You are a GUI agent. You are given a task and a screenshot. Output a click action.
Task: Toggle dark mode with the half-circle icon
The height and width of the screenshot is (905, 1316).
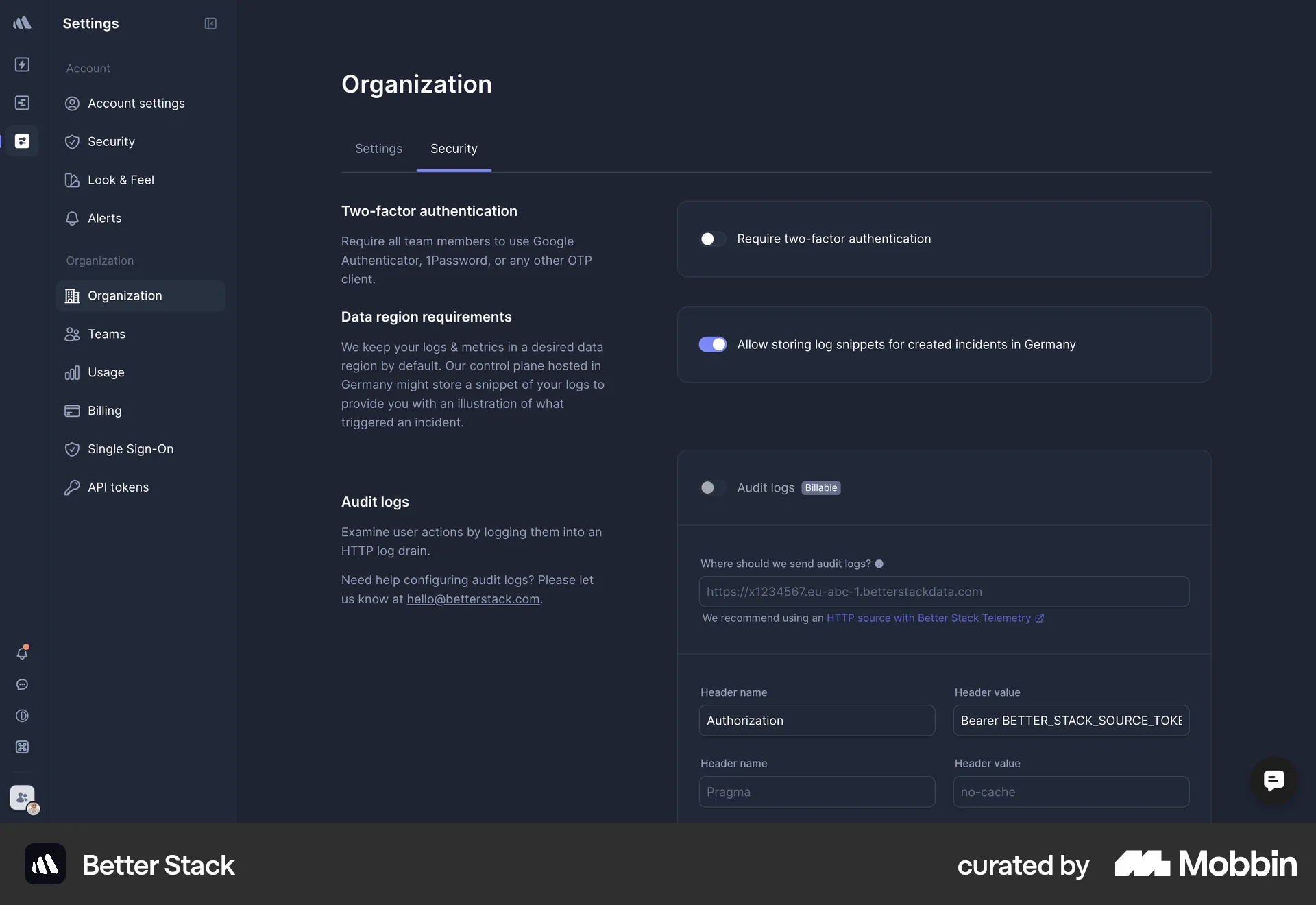pos(23,716)
